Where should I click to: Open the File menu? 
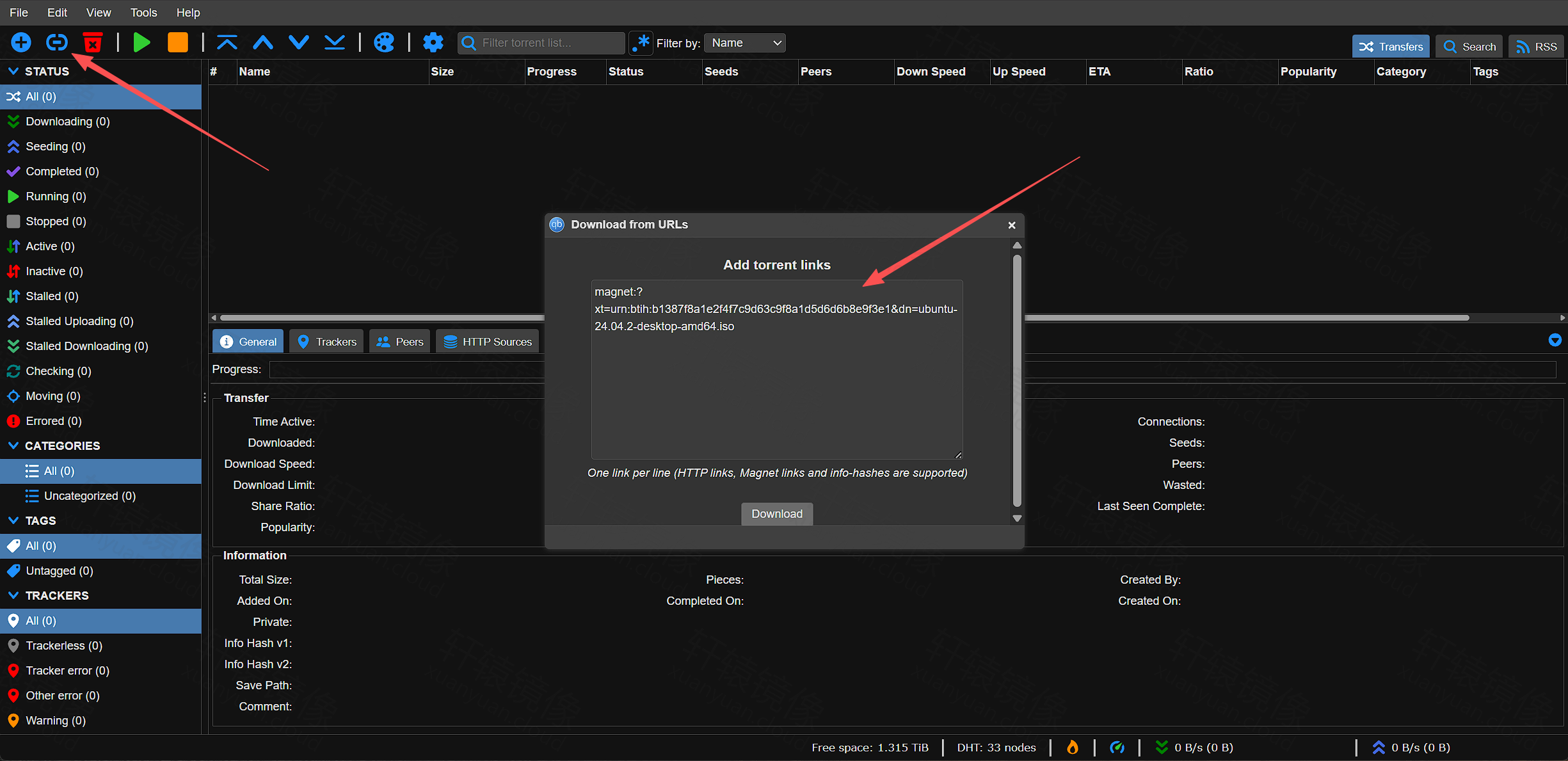click(x=19, y=12)
